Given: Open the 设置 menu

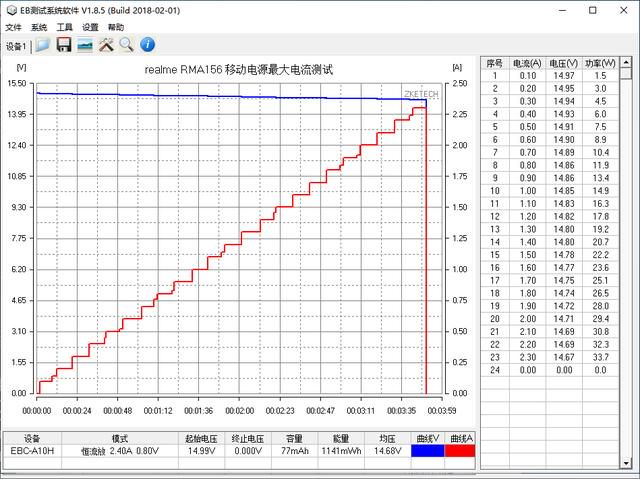Looking at the screenshot, I should [x=90, y=27].
